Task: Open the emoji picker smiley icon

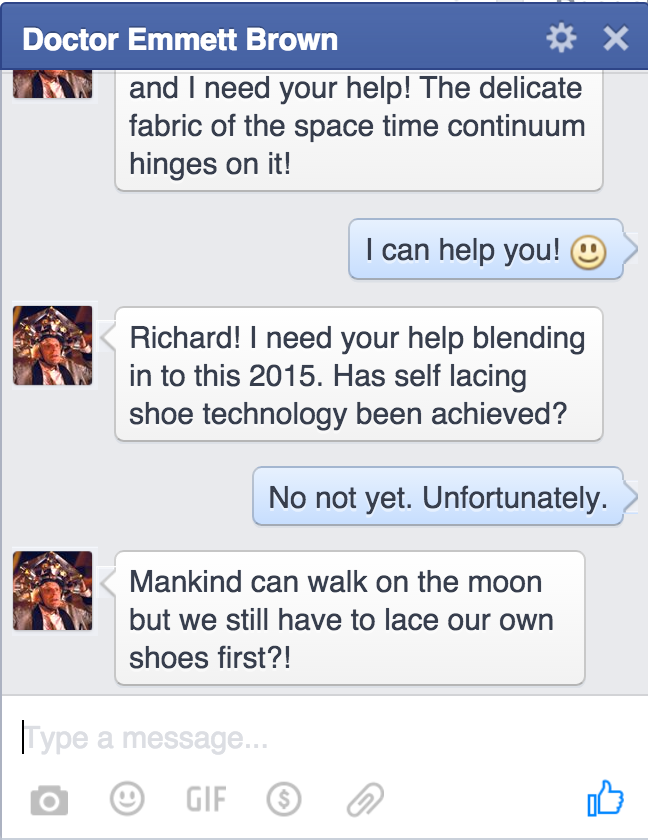Action: [126, 798]
